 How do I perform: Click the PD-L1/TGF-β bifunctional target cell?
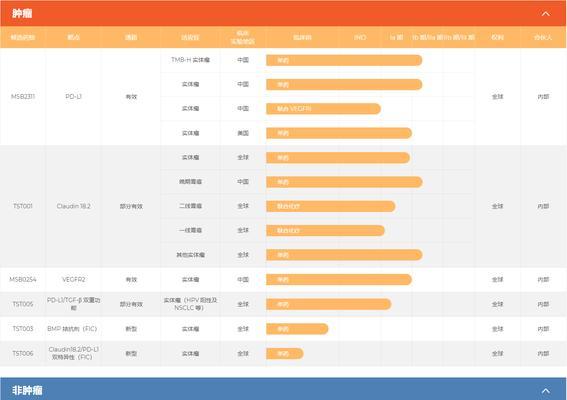[x=73, y=304]
